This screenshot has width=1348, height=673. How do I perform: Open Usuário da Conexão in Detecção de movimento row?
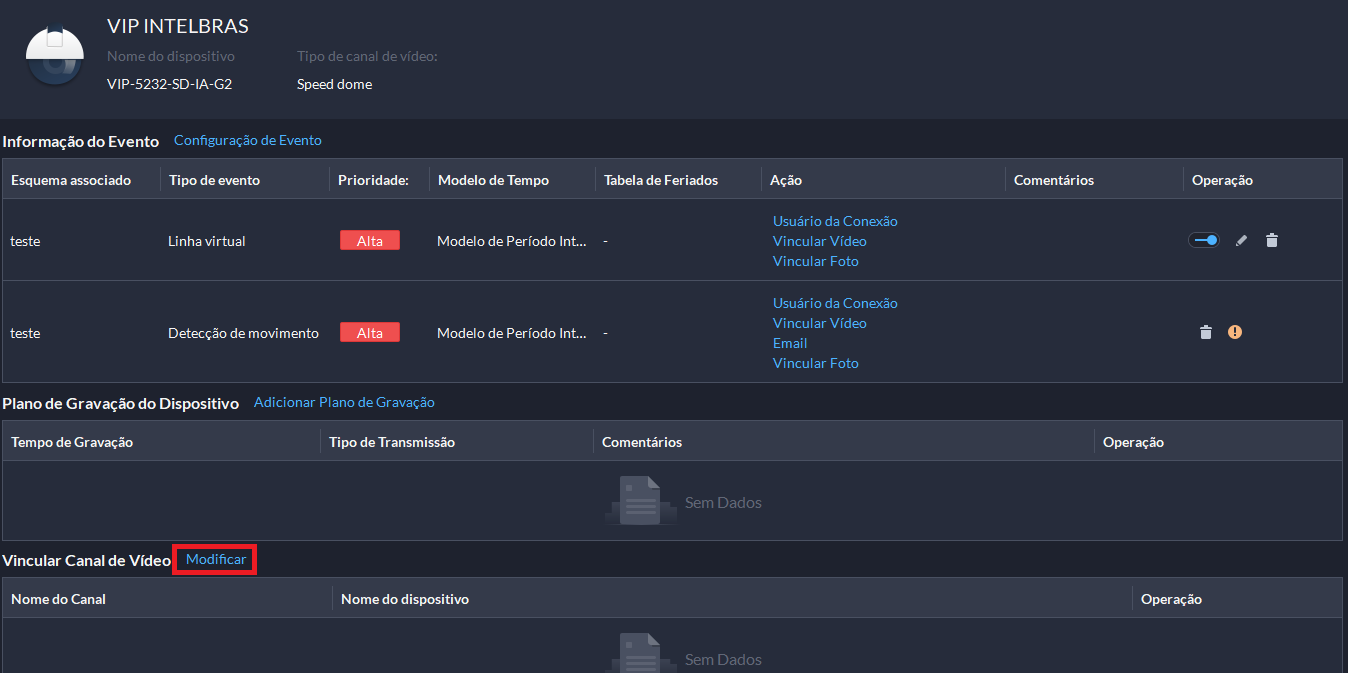[x=835, y=303]
